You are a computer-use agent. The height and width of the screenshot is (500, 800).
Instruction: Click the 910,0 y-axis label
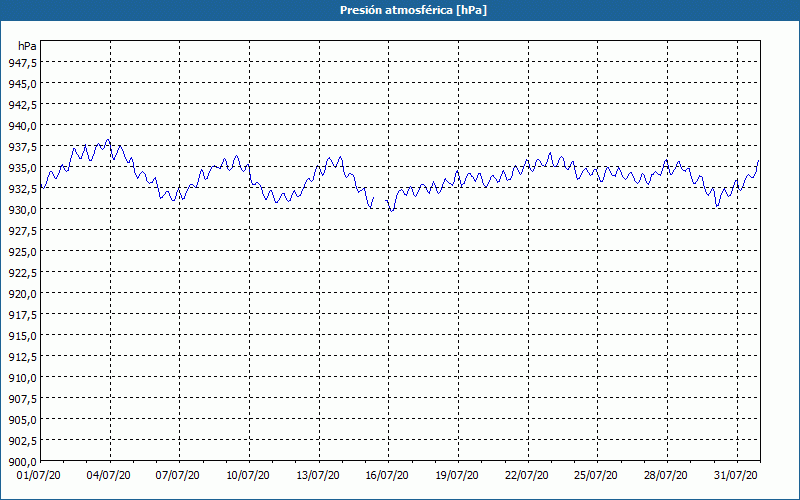[x=22, y=378]
